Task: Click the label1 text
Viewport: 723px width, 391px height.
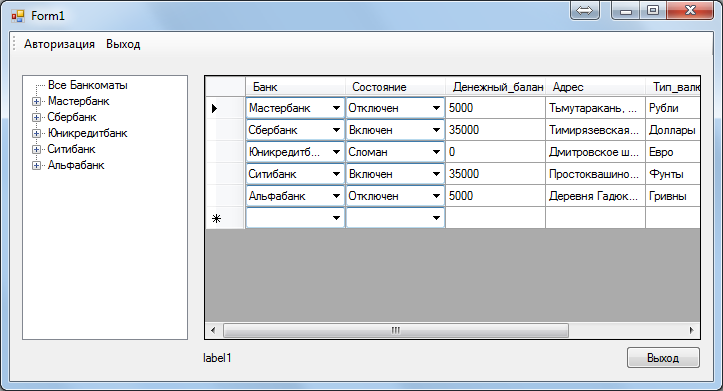Action: coord(217,358)
